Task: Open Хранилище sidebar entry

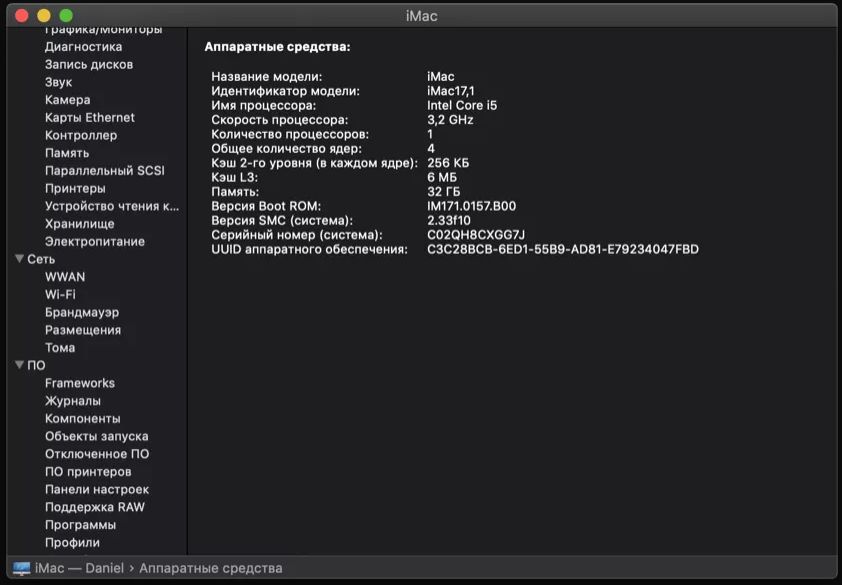Action: click(x=79, y=224)
